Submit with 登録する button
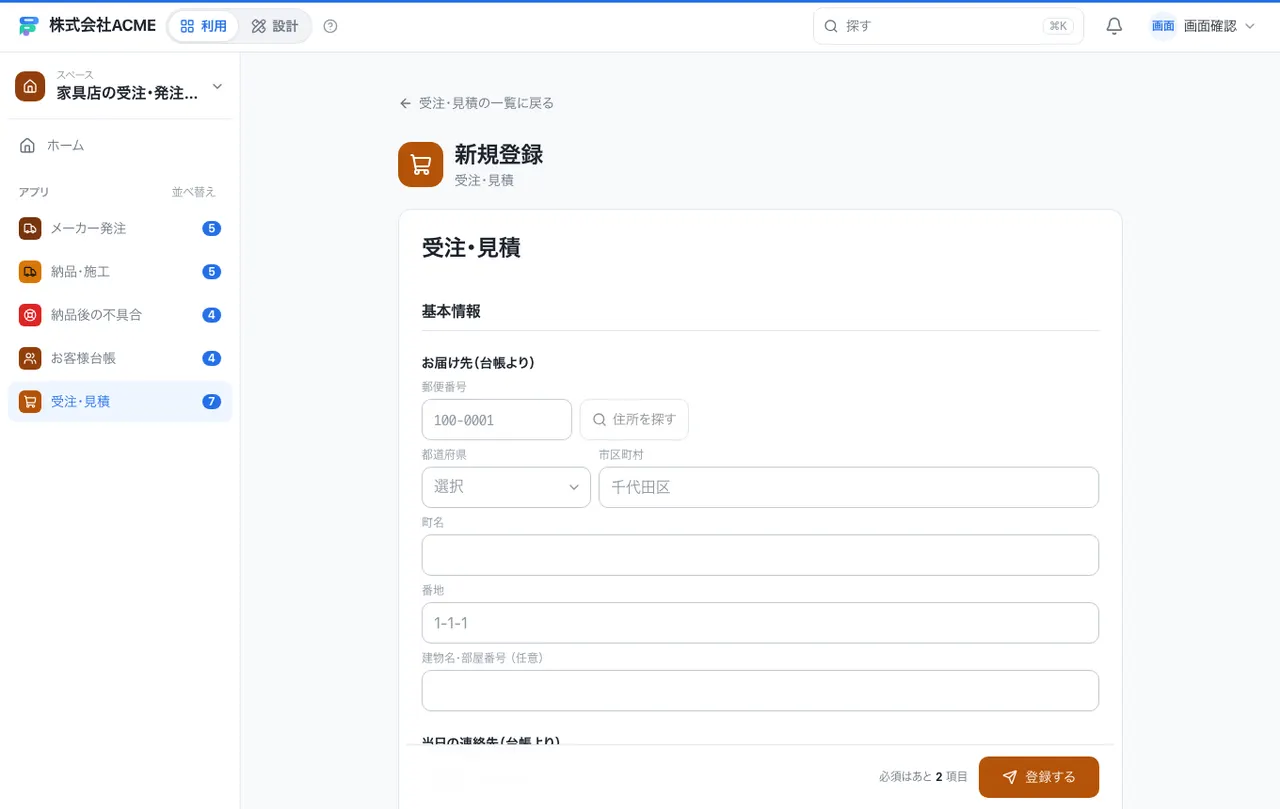This screenshot has height=809, width=1280. [x=1038, y=777]
